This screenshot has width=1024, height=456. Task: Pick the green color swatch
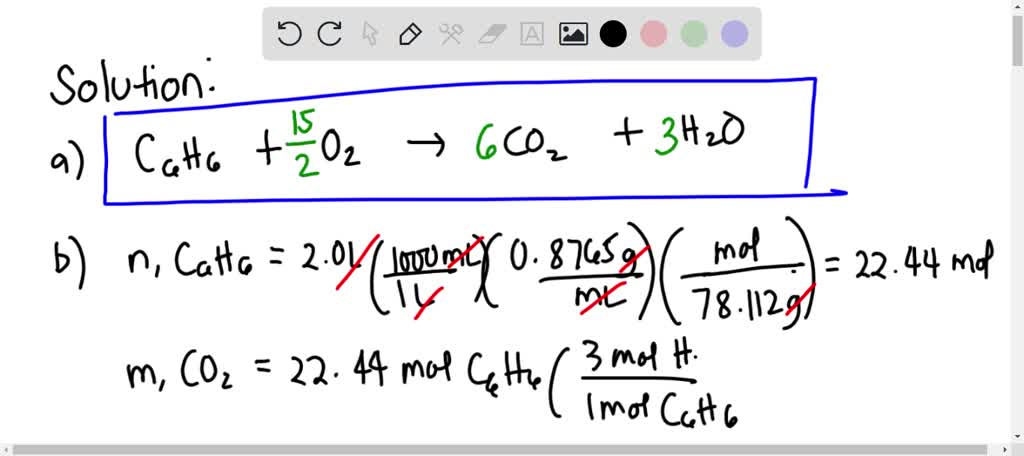694,34
